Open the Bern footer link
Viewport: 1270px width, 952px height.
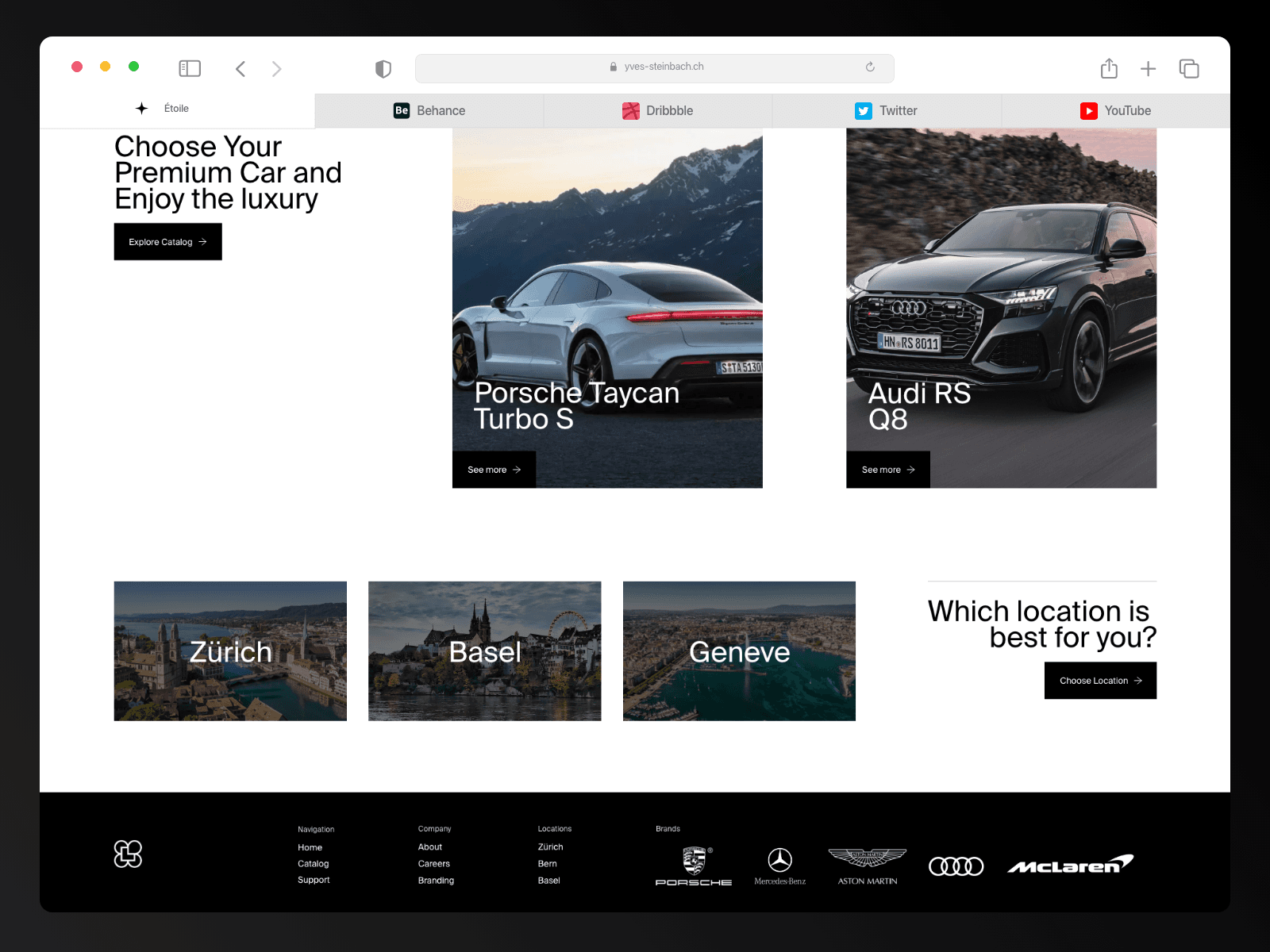(548, 864)
